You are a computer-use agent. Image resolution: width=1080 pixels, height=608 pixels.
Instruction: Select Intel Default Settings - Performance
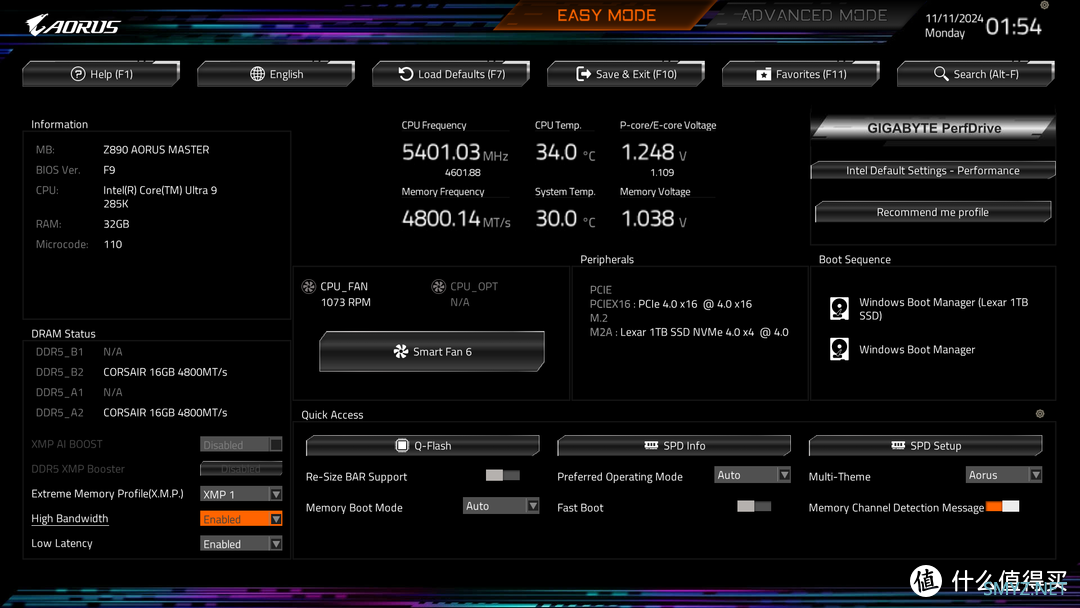pos(933,171)
